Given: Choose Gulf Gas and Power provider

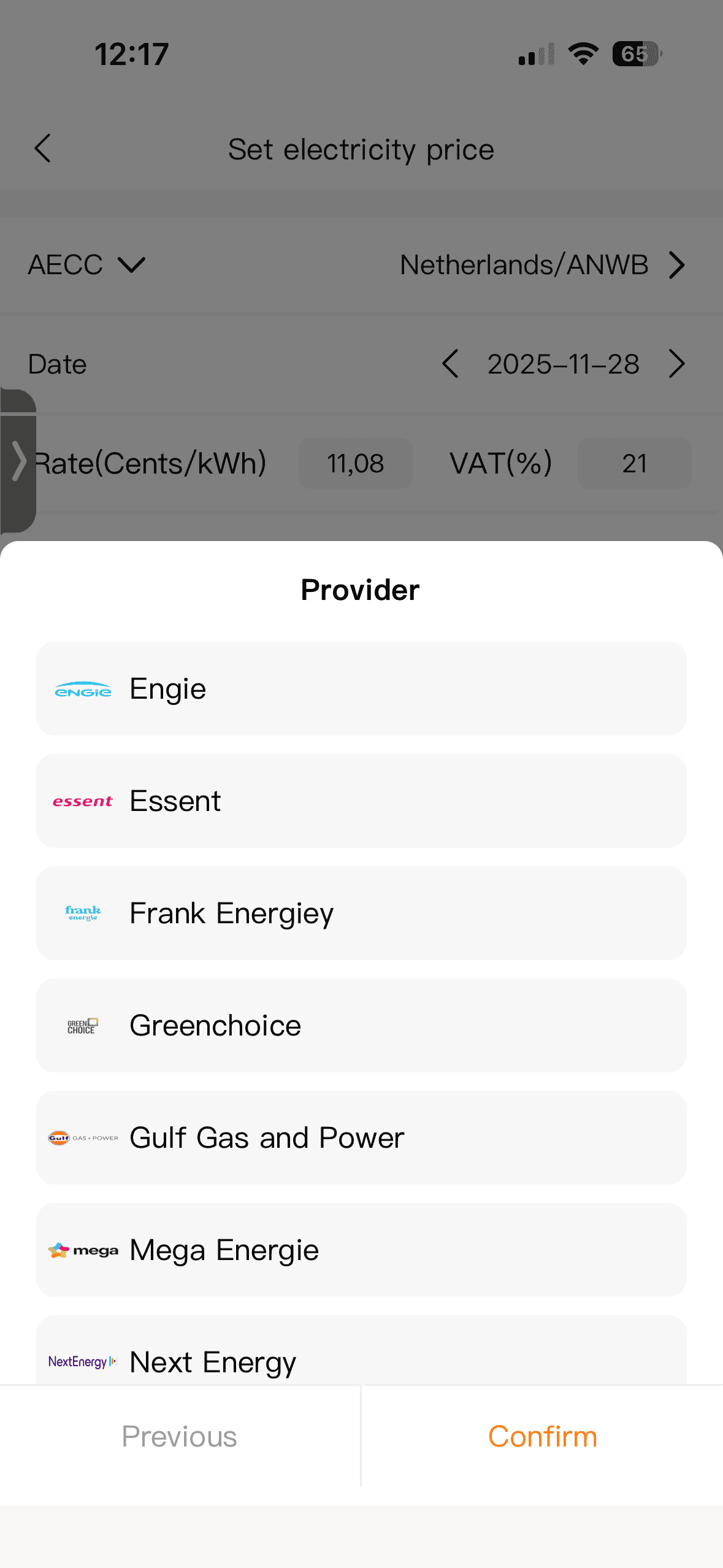Looking at the screenshot, I should (361, 1138).
